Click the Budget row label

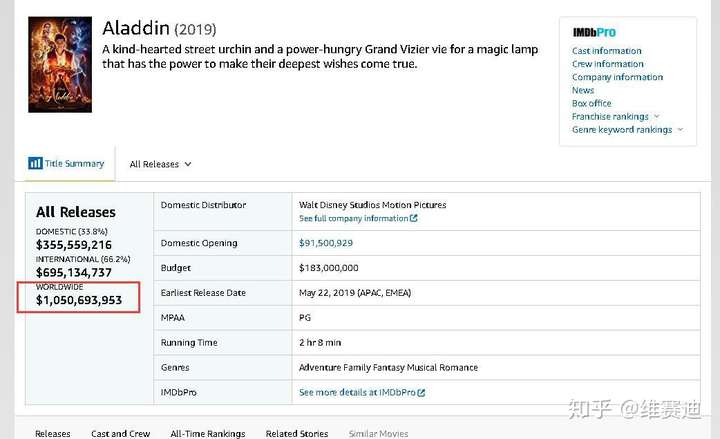(x=175, y=268)
